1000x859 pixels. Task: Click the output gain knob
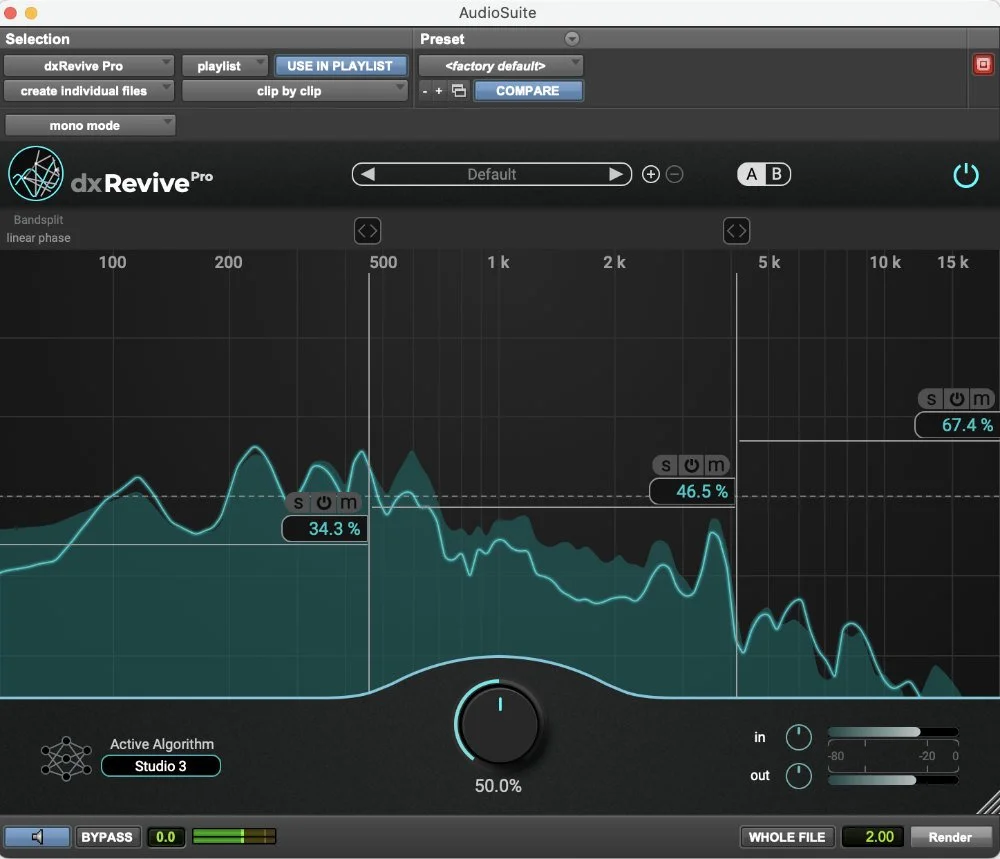point(798,776)
